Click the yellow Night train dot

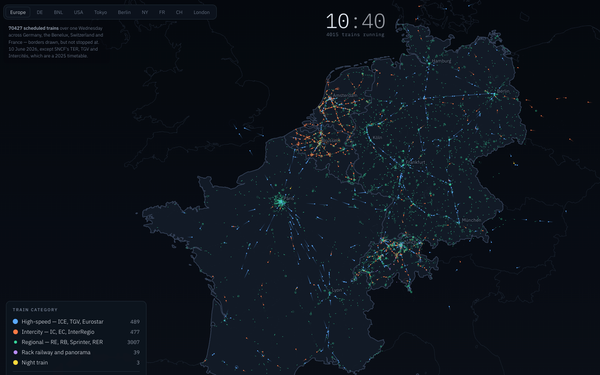coord(15,363)
